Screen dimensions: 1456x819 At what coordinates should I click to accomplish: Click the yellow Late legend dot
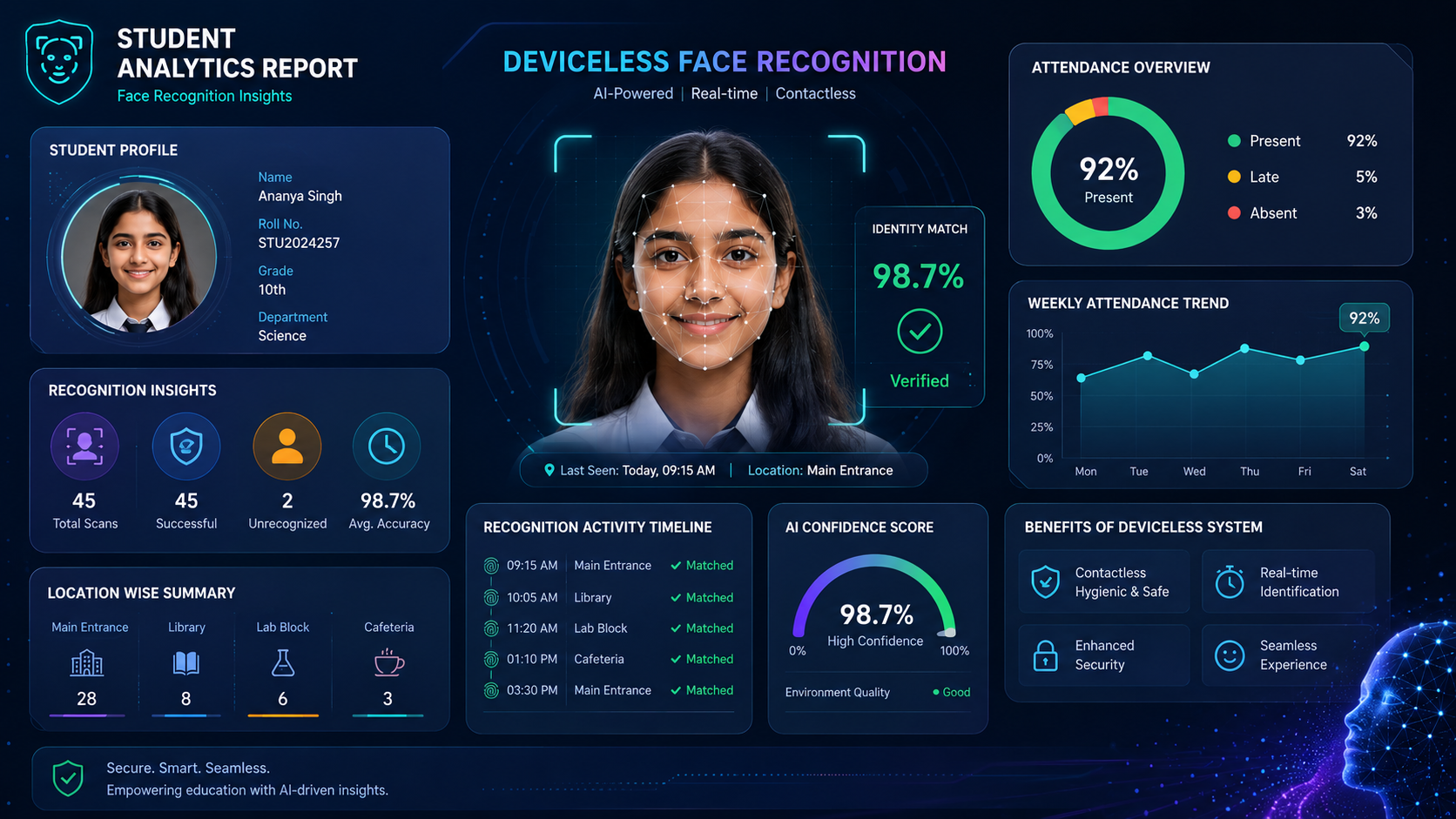(1234, 177)
